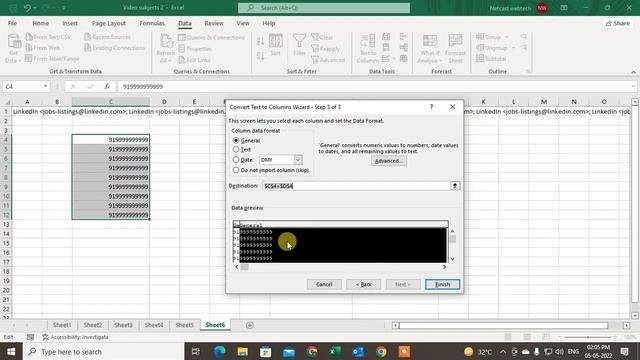Open the Windows Start menu
Screen dimensions: 640x360
tap(11, 351)
